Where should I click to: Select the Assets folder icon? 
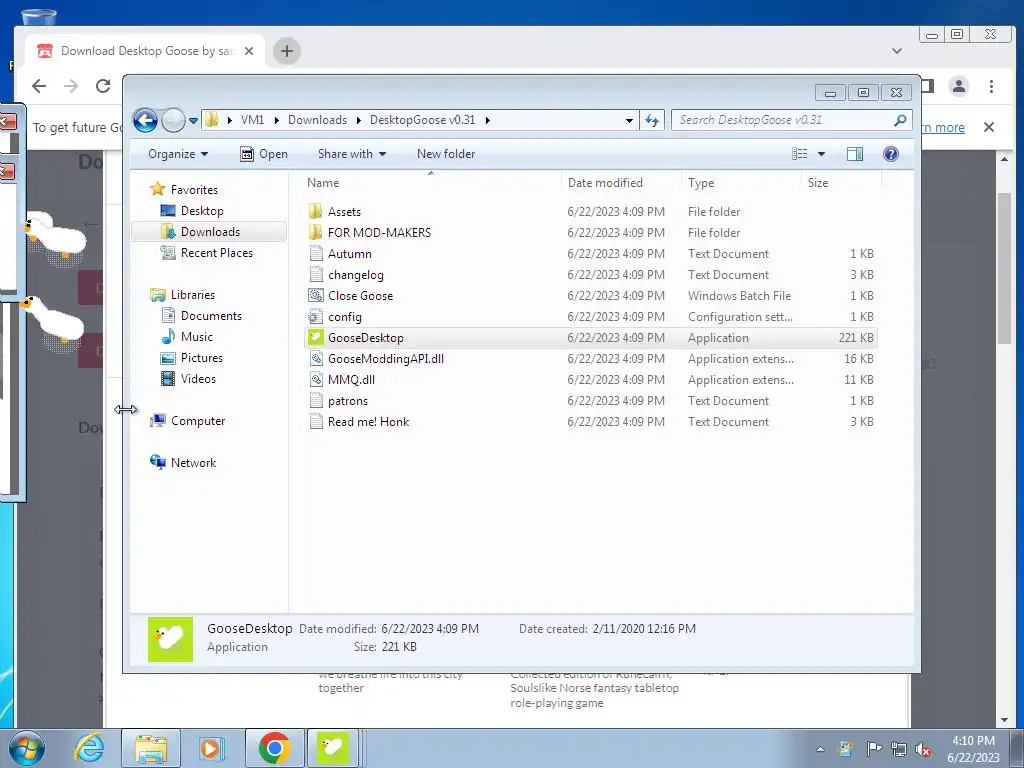(x=315, y=212)
